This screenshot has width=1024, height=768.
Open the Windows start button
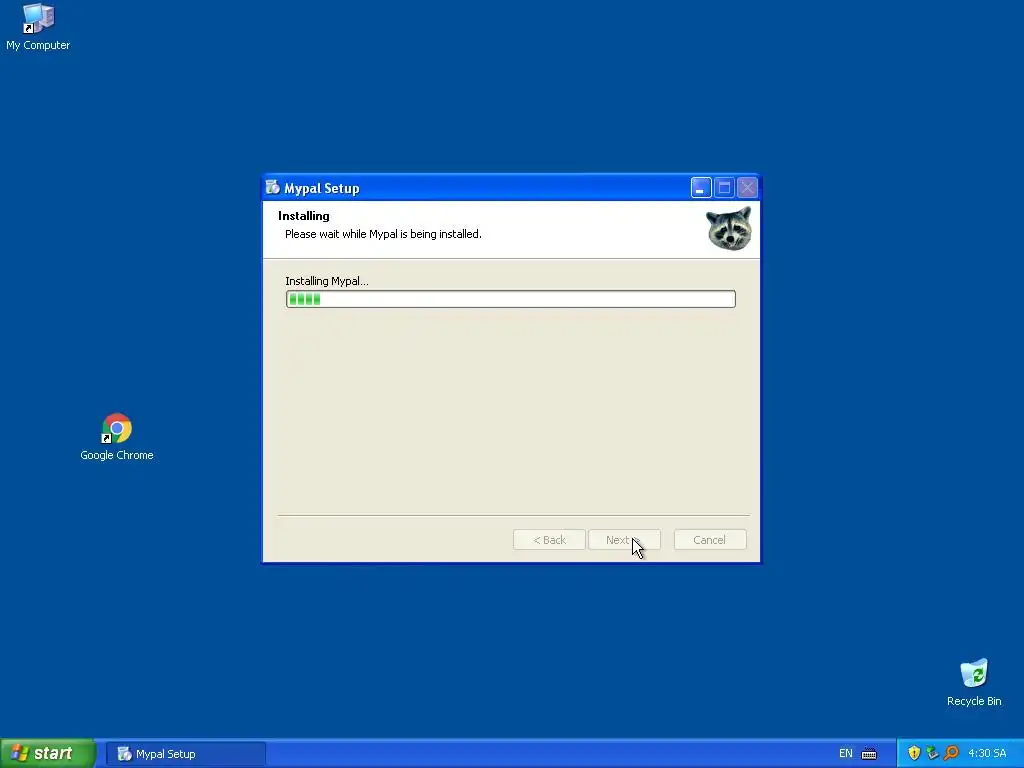coord(47,754)
